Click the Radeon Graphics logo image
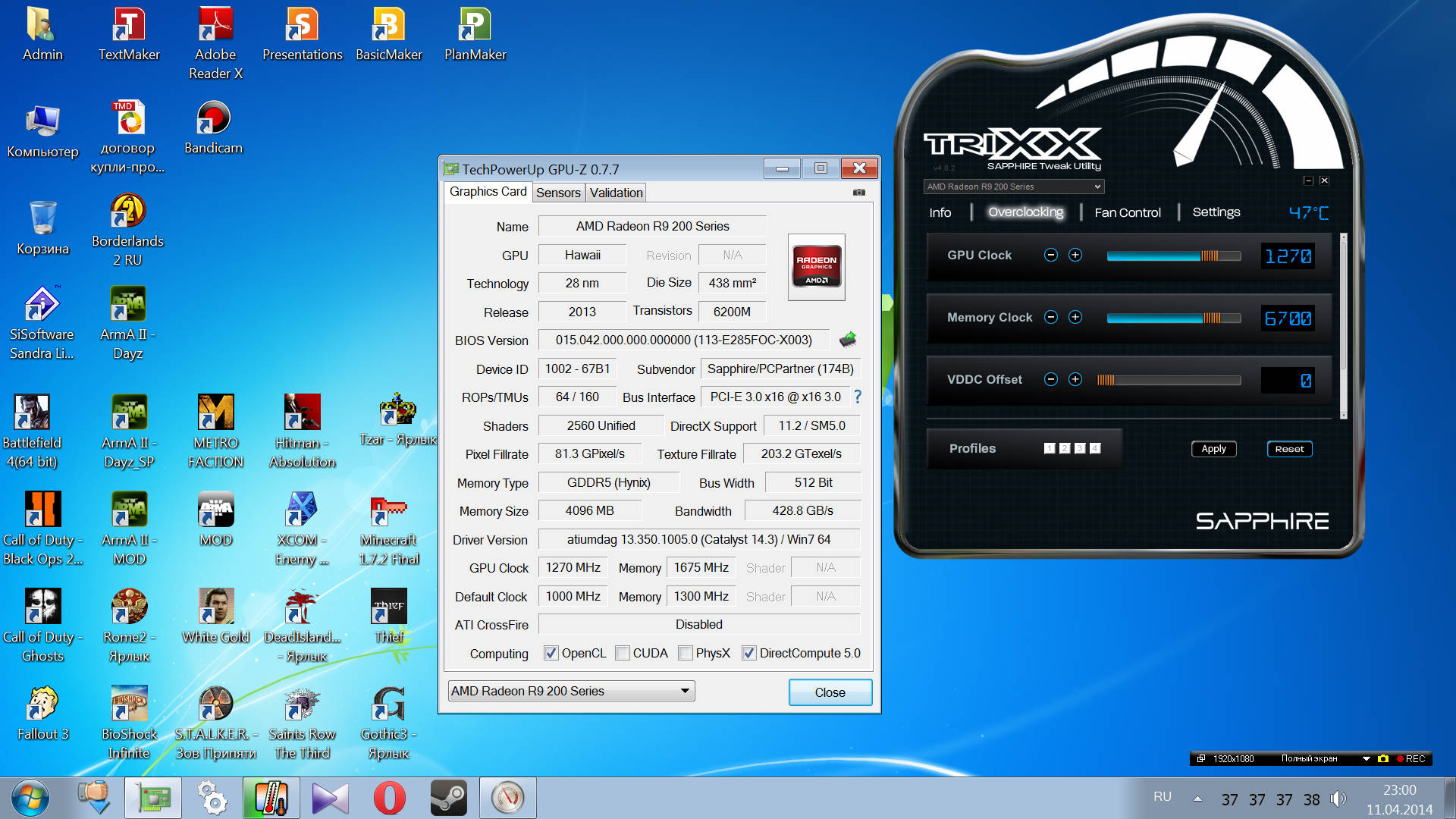 817,267
